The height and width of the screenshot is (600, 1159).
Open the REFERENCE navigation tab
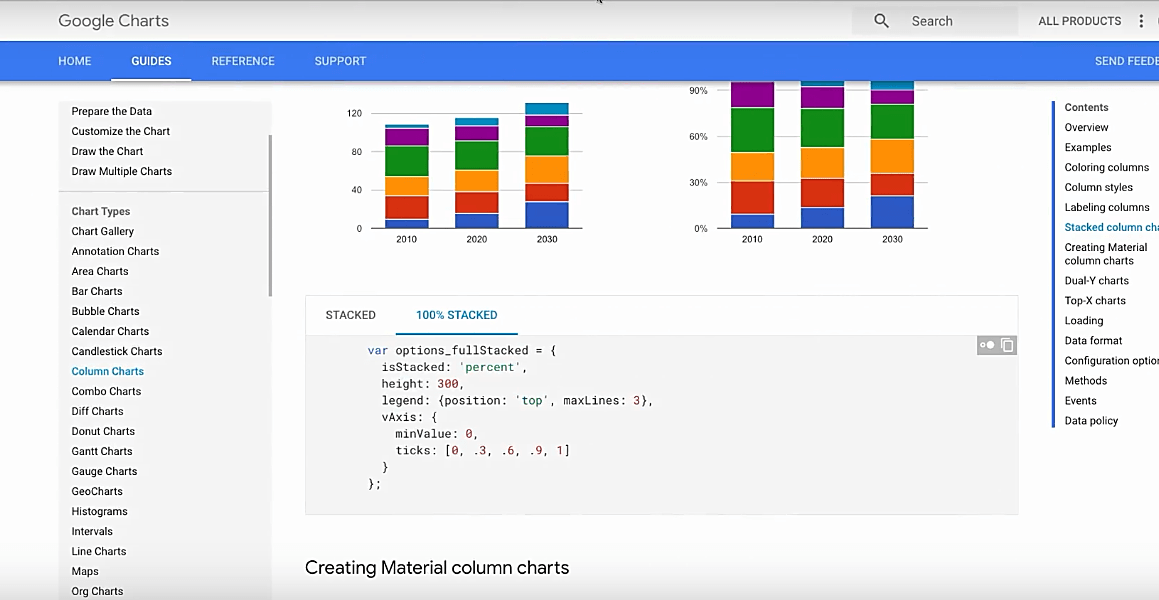243,61
